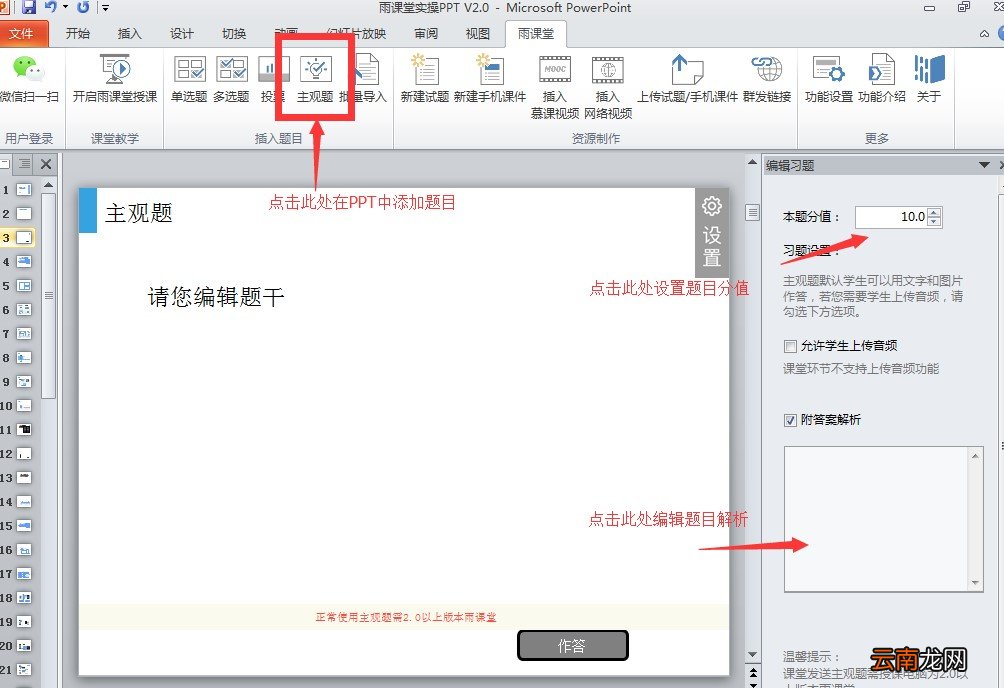Collapse the ribbon with the caret icon
This screenshot has height=688, width=1004.
tap(985, 33)
